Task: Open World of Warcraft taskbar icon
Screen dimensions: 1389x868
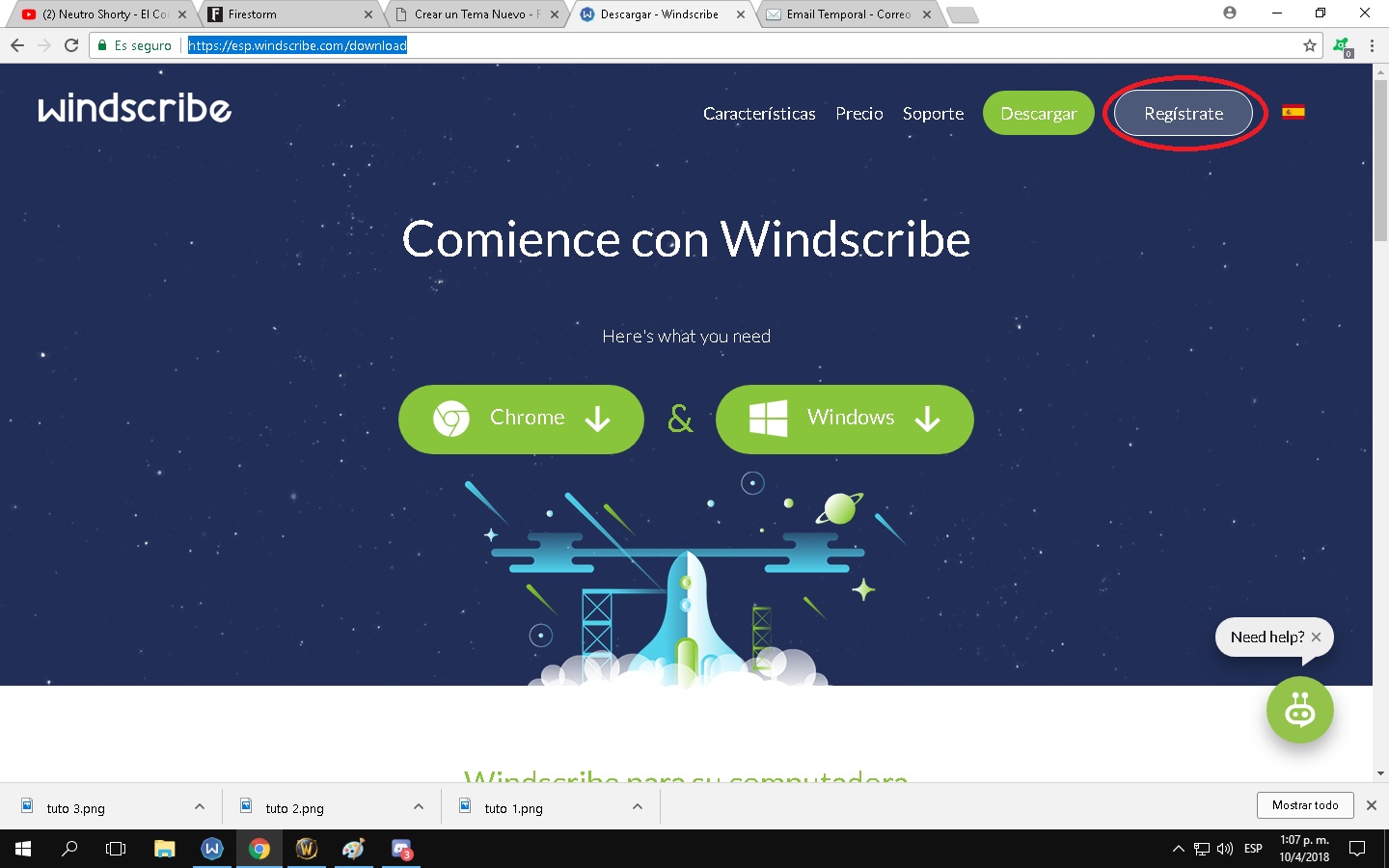Action: [307, 849]
